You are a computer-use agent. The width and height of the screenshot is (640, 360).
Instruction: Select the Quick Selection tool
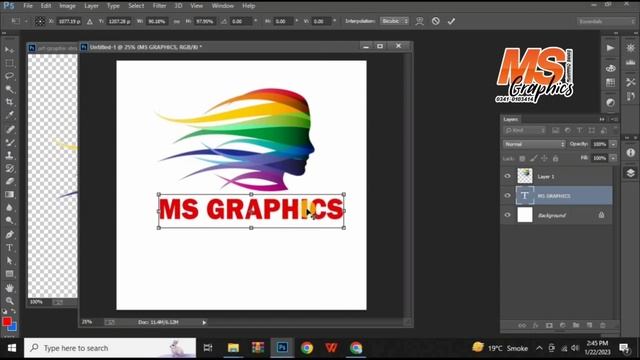(x=9, y=89)
